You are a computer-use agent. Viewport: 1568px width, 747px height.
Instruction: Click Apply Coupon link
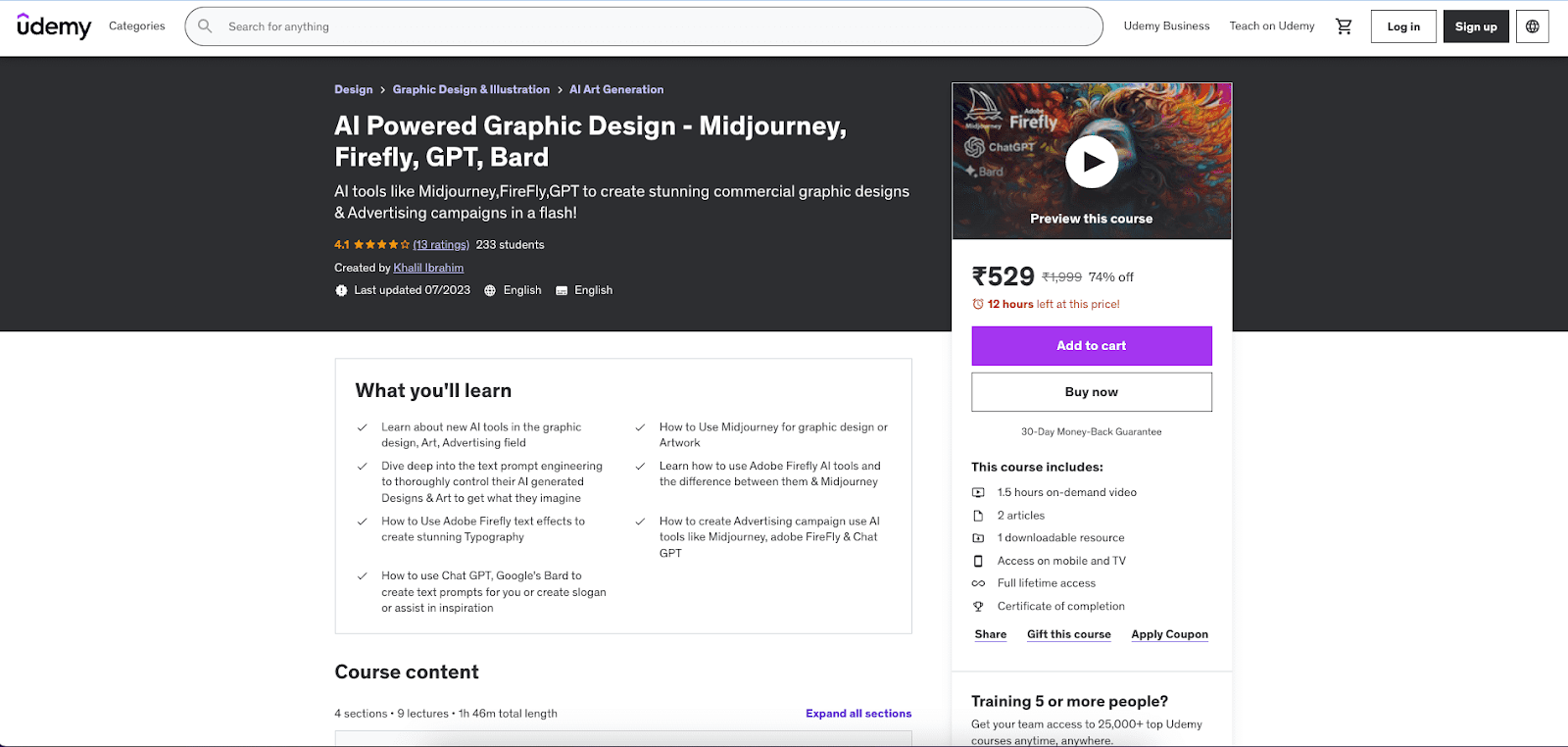[1170, 634]
